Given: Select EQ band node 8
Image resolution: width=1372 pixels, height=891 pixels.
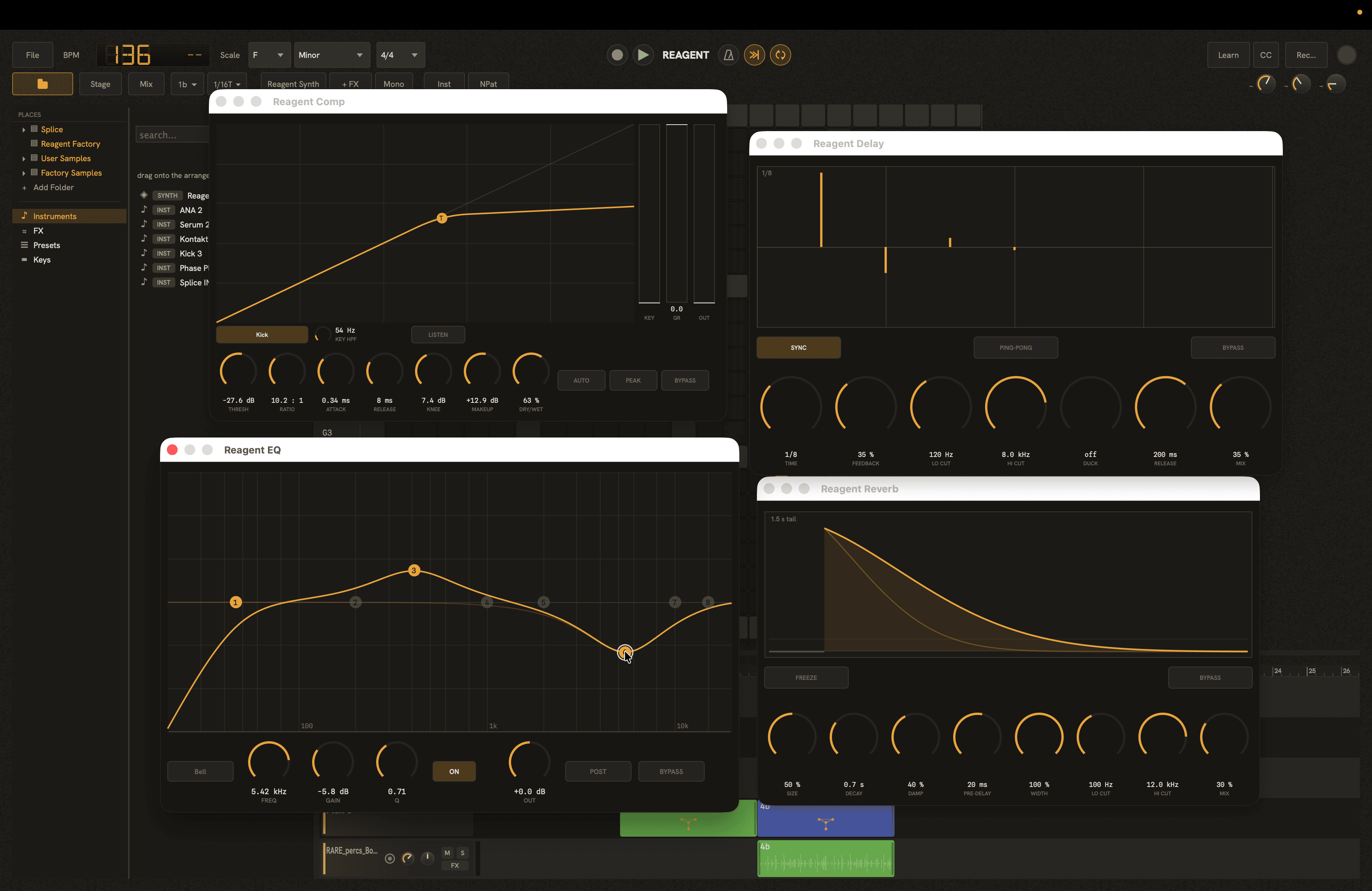Looking at the screenshot, I should 708,602.
